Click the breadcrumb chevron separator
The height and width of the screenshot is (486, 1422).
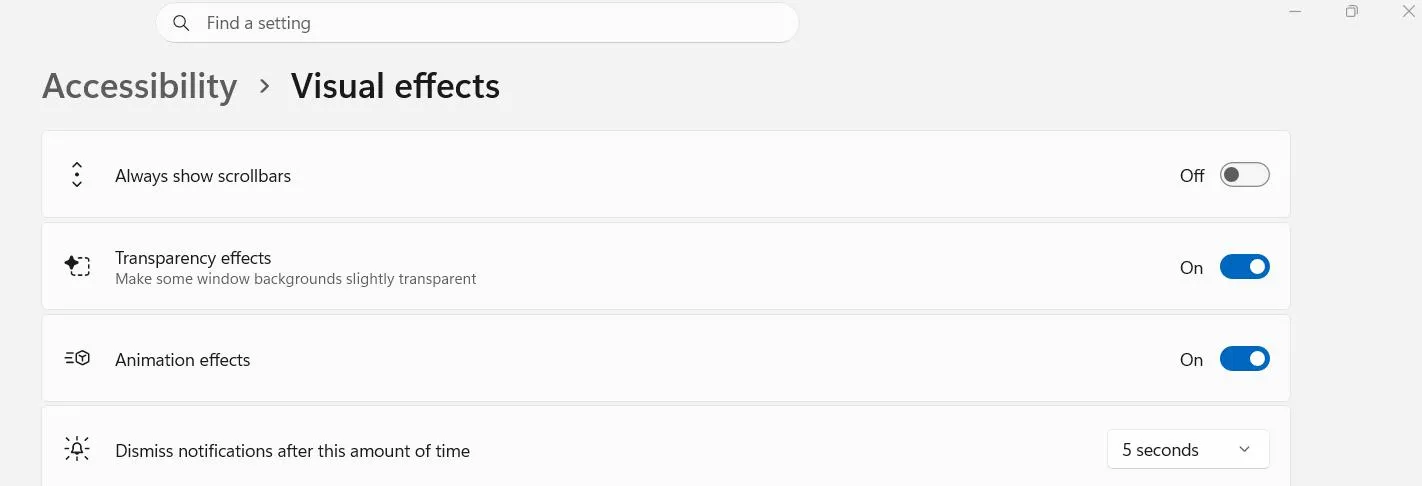point(264,86)
